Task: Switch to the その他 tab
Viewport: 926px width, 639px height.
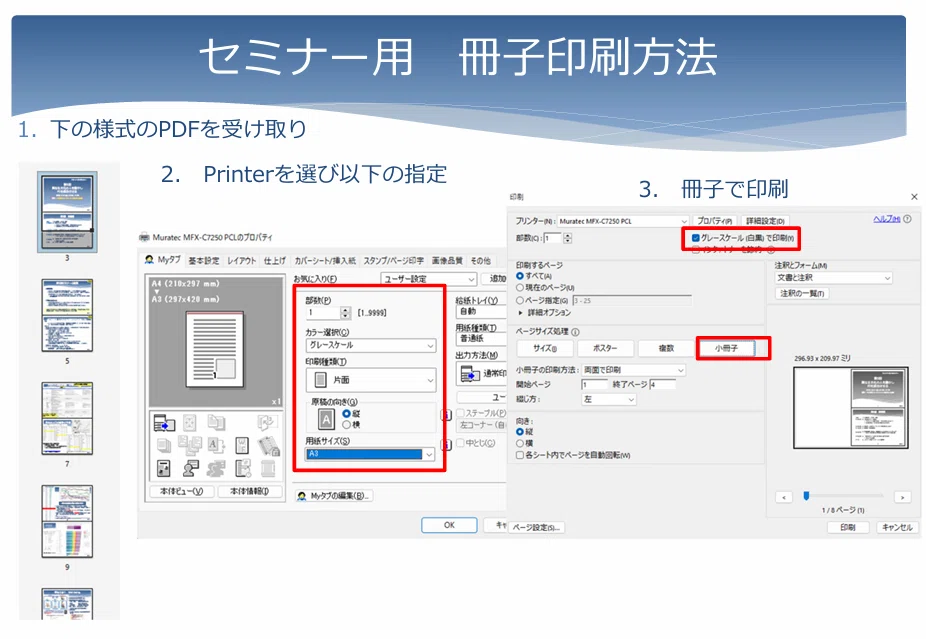Action: click(x=480, y=260)
